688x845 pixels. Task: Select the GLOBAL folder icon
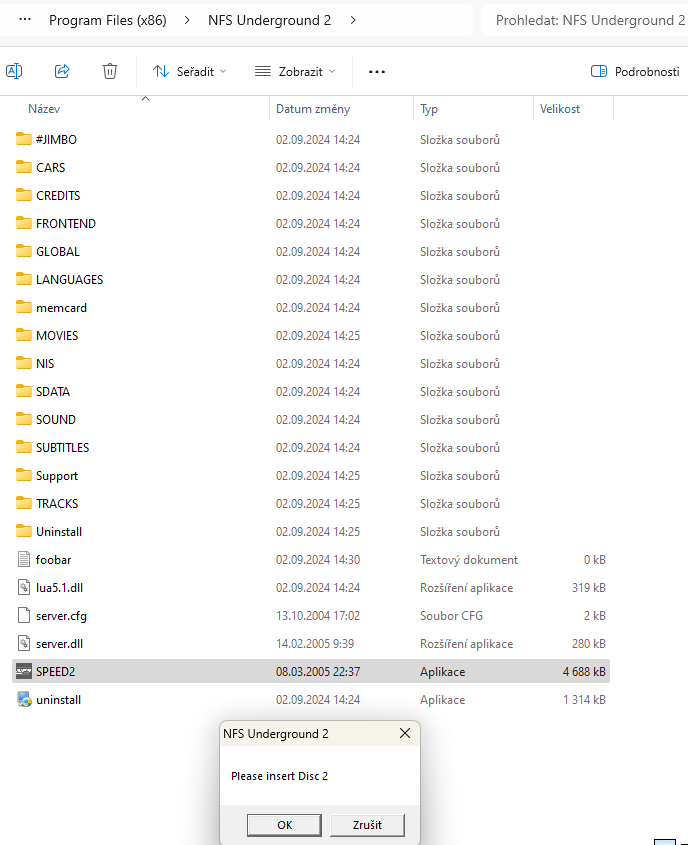point(24,251)
